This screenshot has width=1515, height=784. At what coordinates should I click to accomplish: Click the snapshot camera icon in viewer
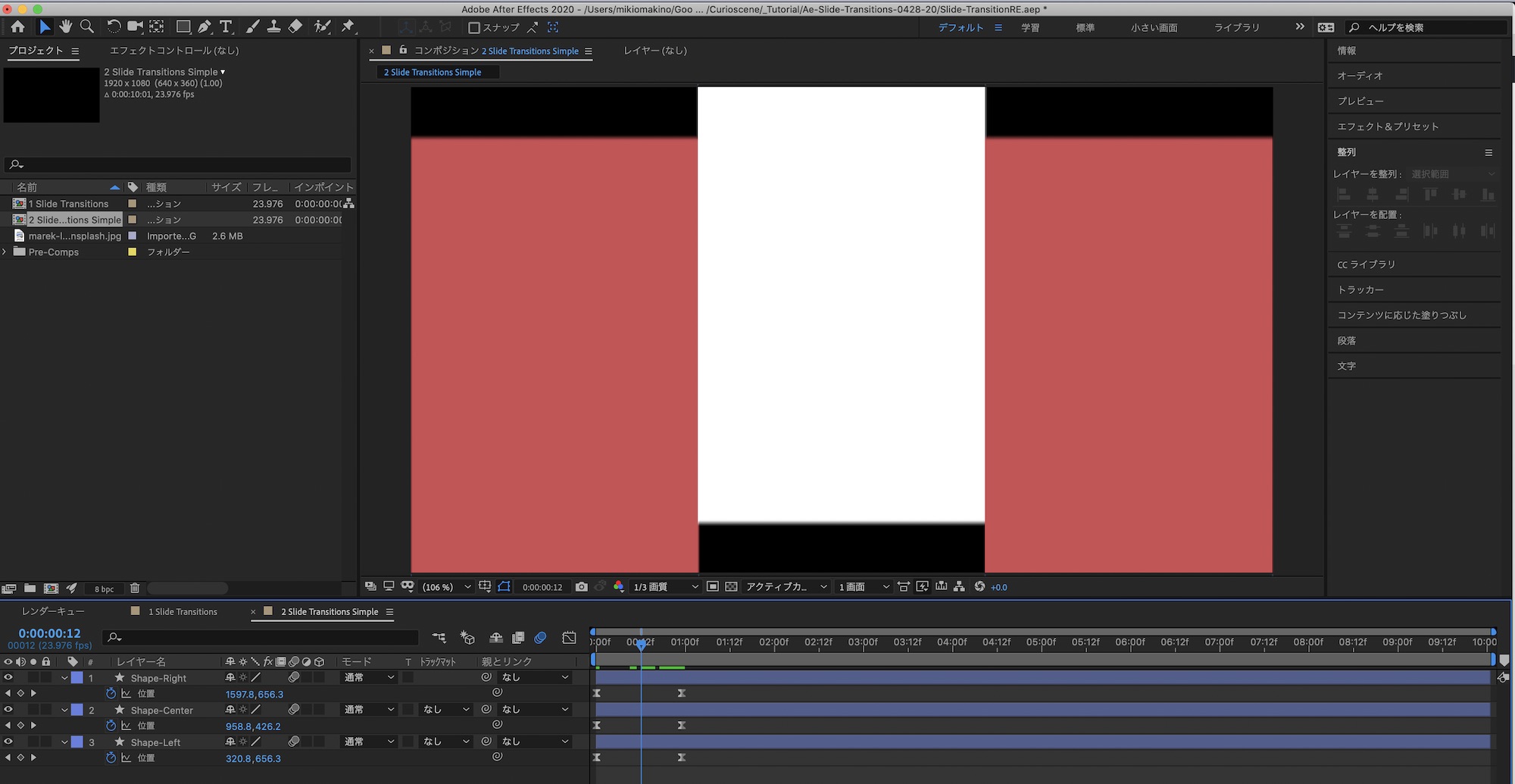click(581, 587)
